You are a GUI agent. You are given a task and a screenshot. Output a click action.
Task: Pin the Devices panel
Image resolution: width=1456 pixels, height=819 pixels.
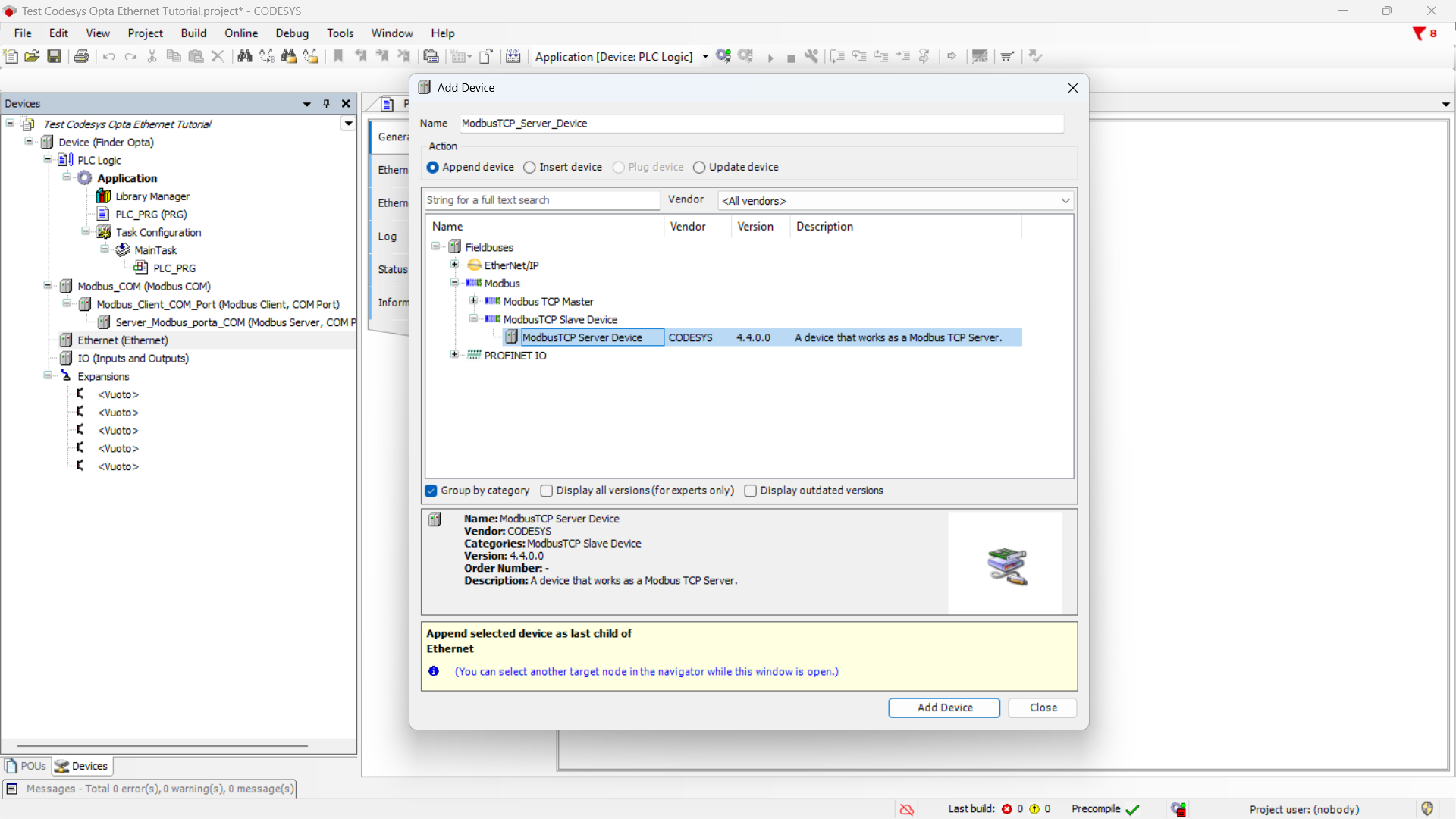coord(326,104)
